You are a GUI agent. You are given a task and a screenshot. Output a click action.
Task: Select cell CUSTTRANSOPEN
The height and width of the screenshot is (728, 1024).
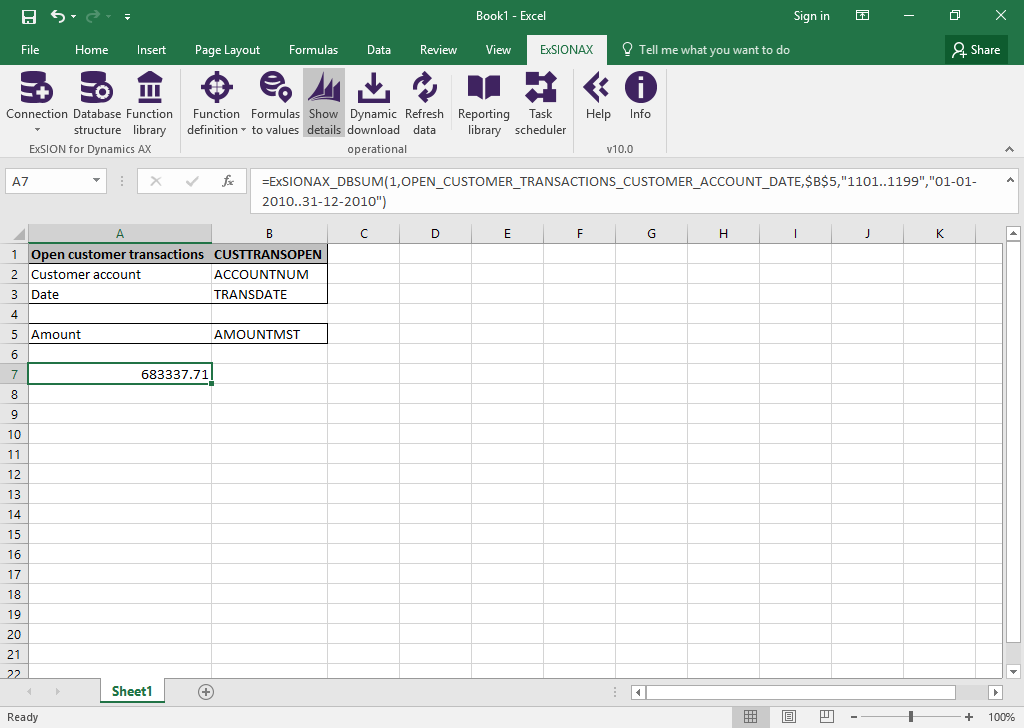click(269, 254)
